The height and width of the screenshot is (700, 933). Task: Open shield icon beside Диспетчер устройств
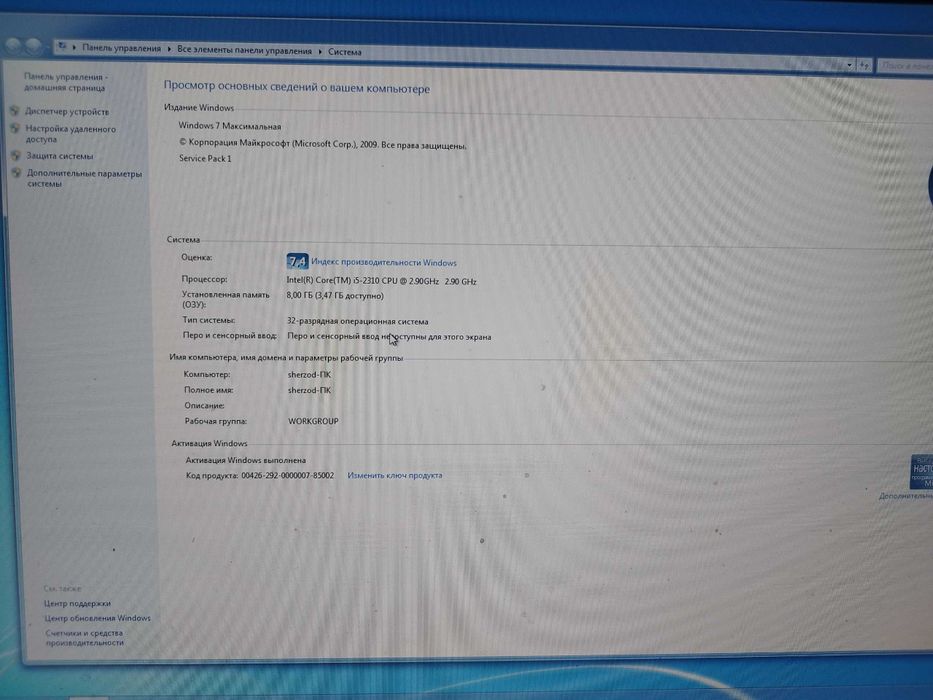tap(14, 111)
